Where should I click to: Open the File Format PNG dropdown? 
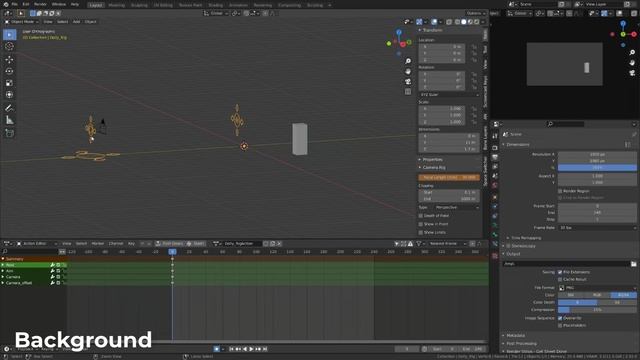pyautogui.click(x=597, y=288)
